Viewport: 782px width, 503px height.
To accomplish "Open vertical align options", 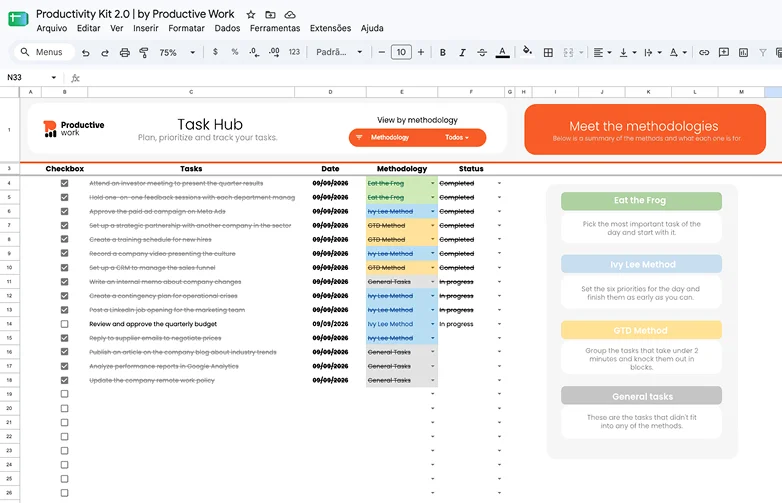I will tap(627, 52).
